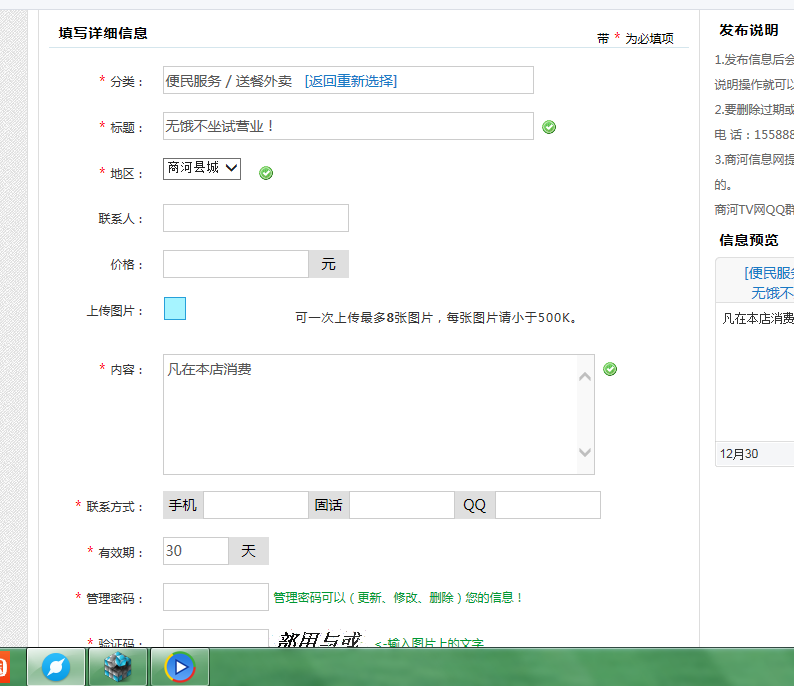
Task: Click inside the 内容 content textarea
Action: point(370,414)
